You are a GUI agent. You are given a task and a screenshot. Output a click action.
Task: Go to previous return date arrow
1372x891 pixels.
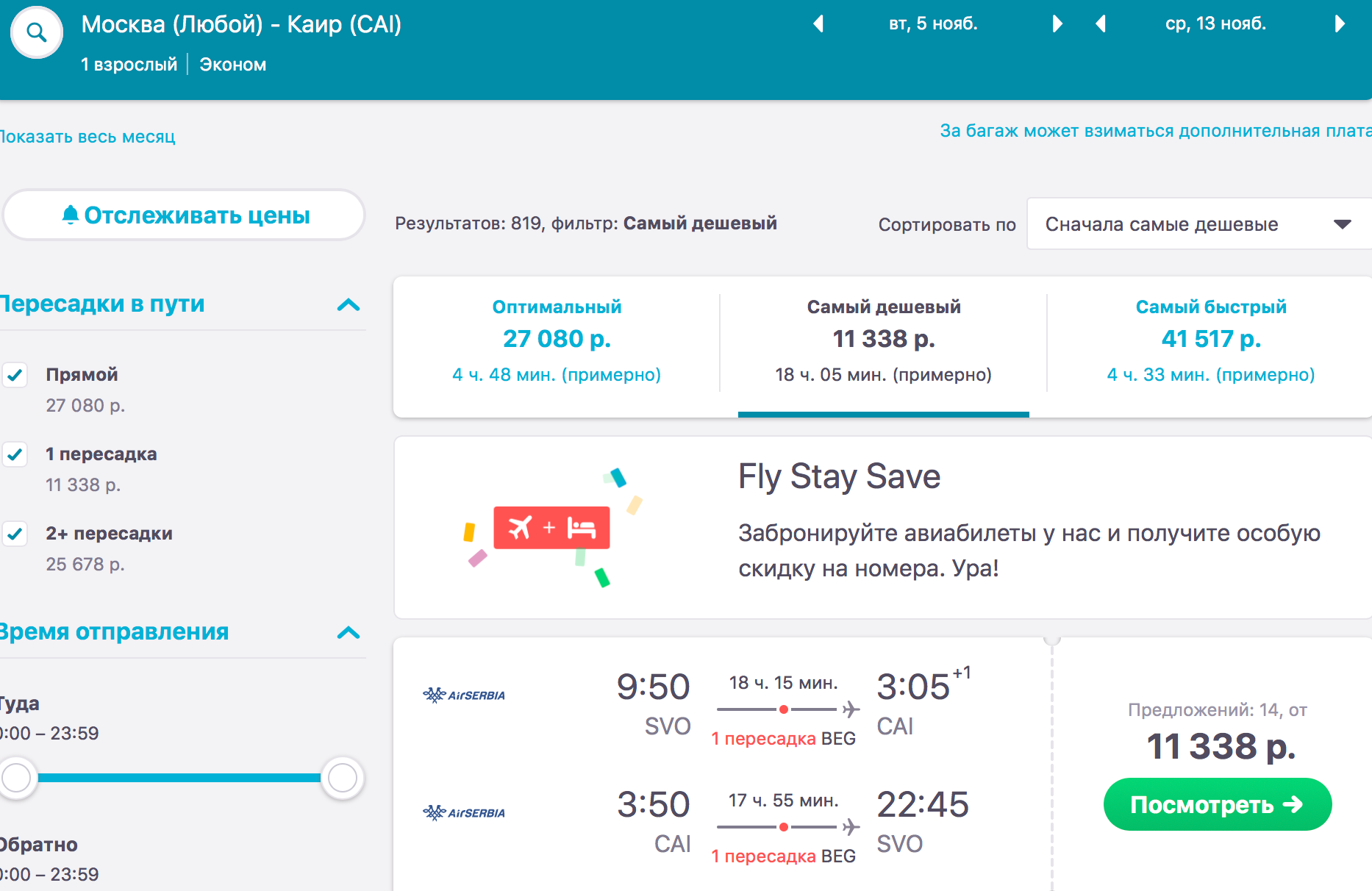tap(1101, 24)
